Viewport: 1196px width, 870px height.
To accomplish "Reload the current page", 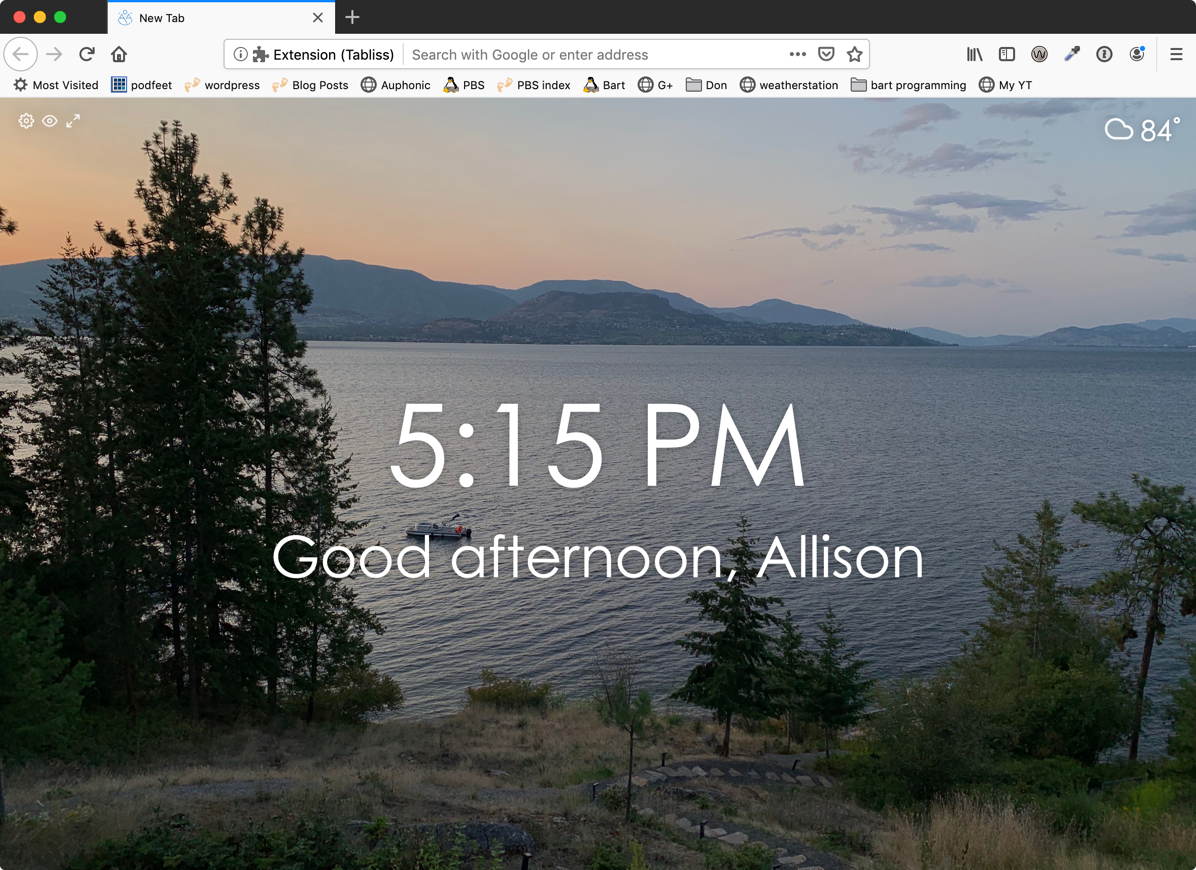I will 87,54.
